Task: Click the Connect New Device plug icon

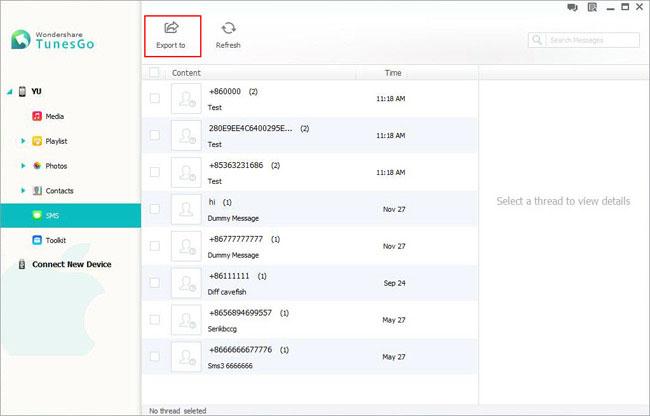Action: pos(22,264)
